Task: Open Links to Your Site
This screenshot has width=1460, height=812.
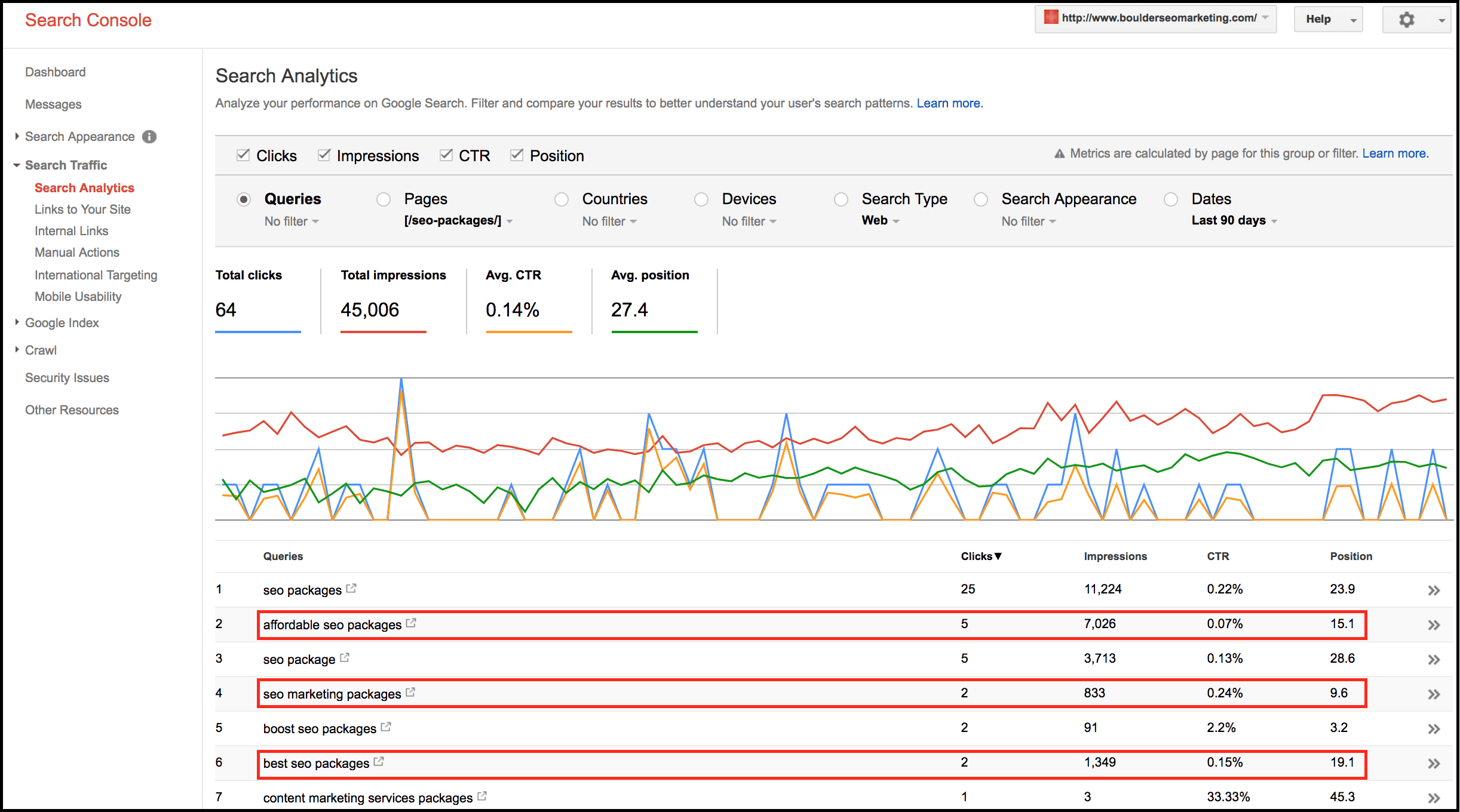Action: (x=82, y=210)
